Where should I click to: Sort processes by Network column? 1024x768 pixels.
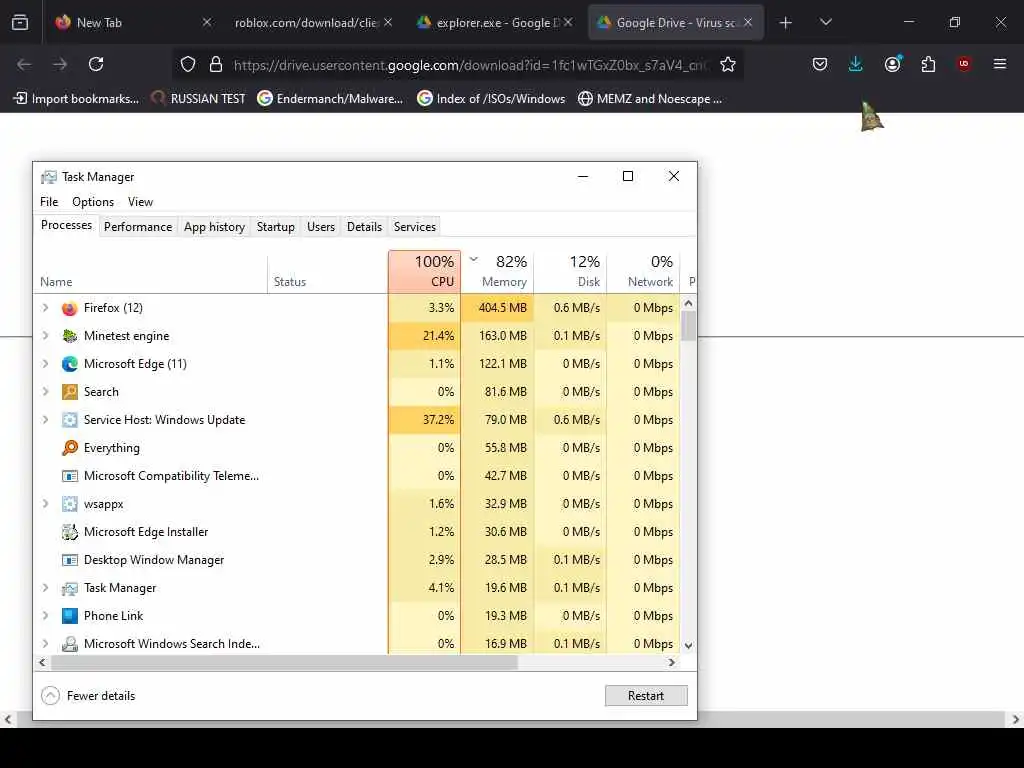pos(643,272)
